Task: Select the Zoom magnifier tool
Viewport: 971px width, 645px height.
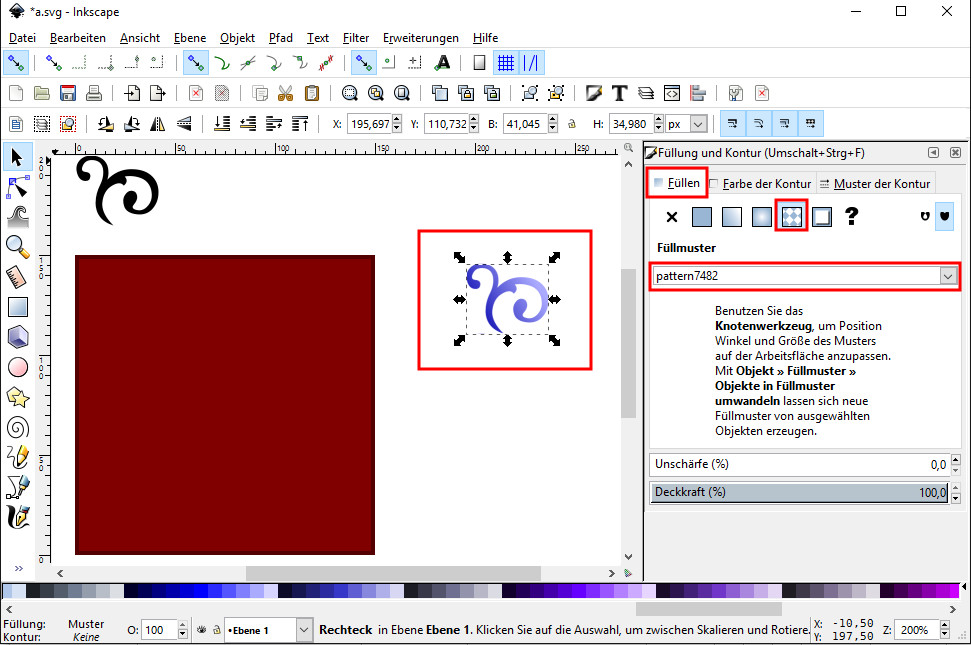Action: pyautogui.click(x=17, y=245)
